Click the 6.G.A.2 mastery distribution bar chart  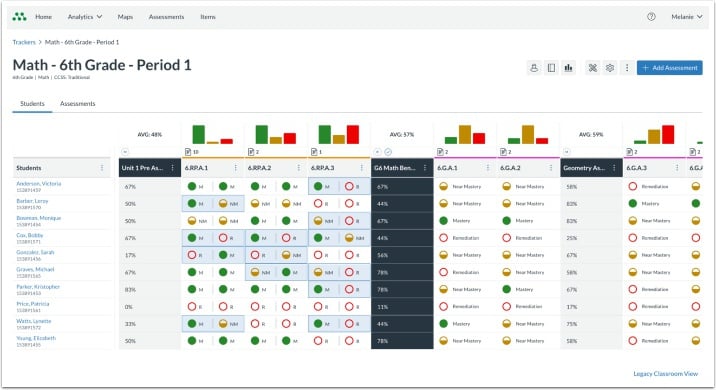(528, 135)
